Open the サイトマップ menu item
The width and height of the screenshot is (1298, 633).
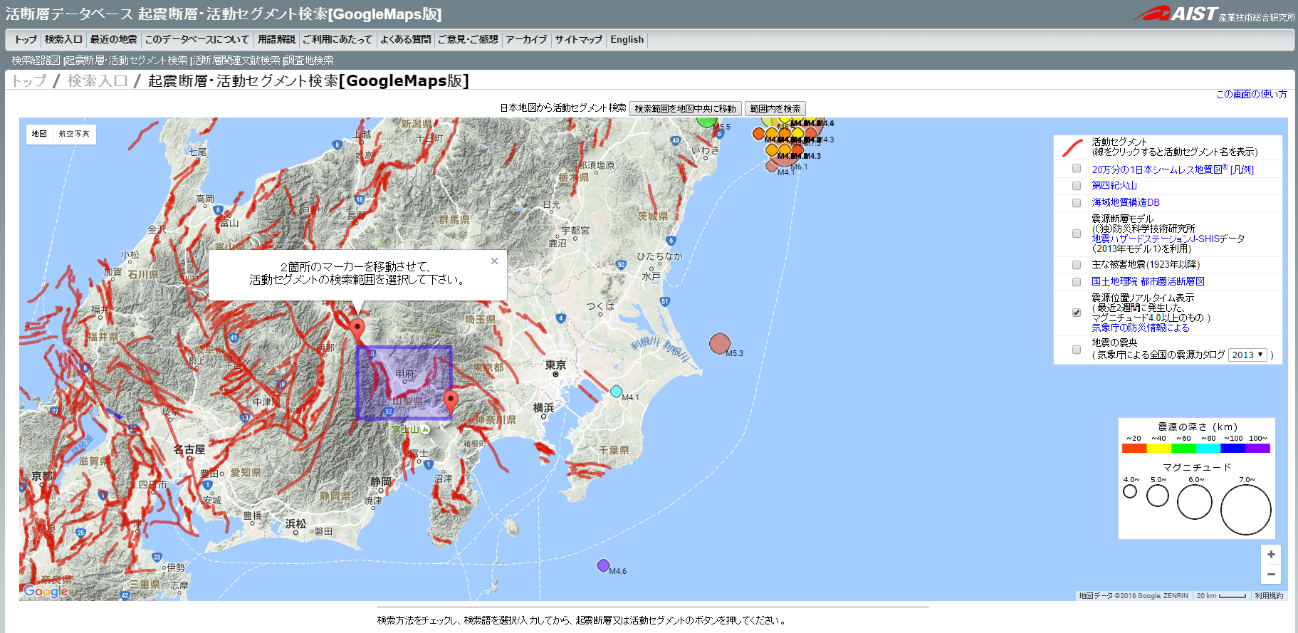[x=579, y=40]
